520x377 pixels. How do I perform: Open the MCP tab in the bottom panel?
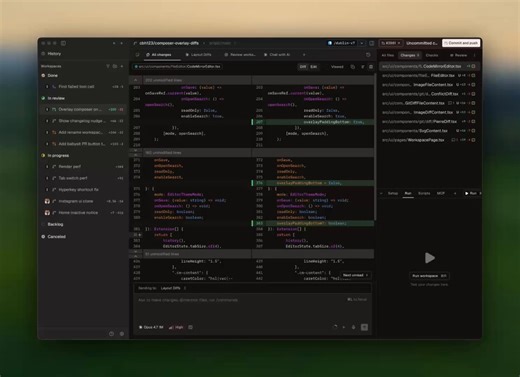click(441, 193)
